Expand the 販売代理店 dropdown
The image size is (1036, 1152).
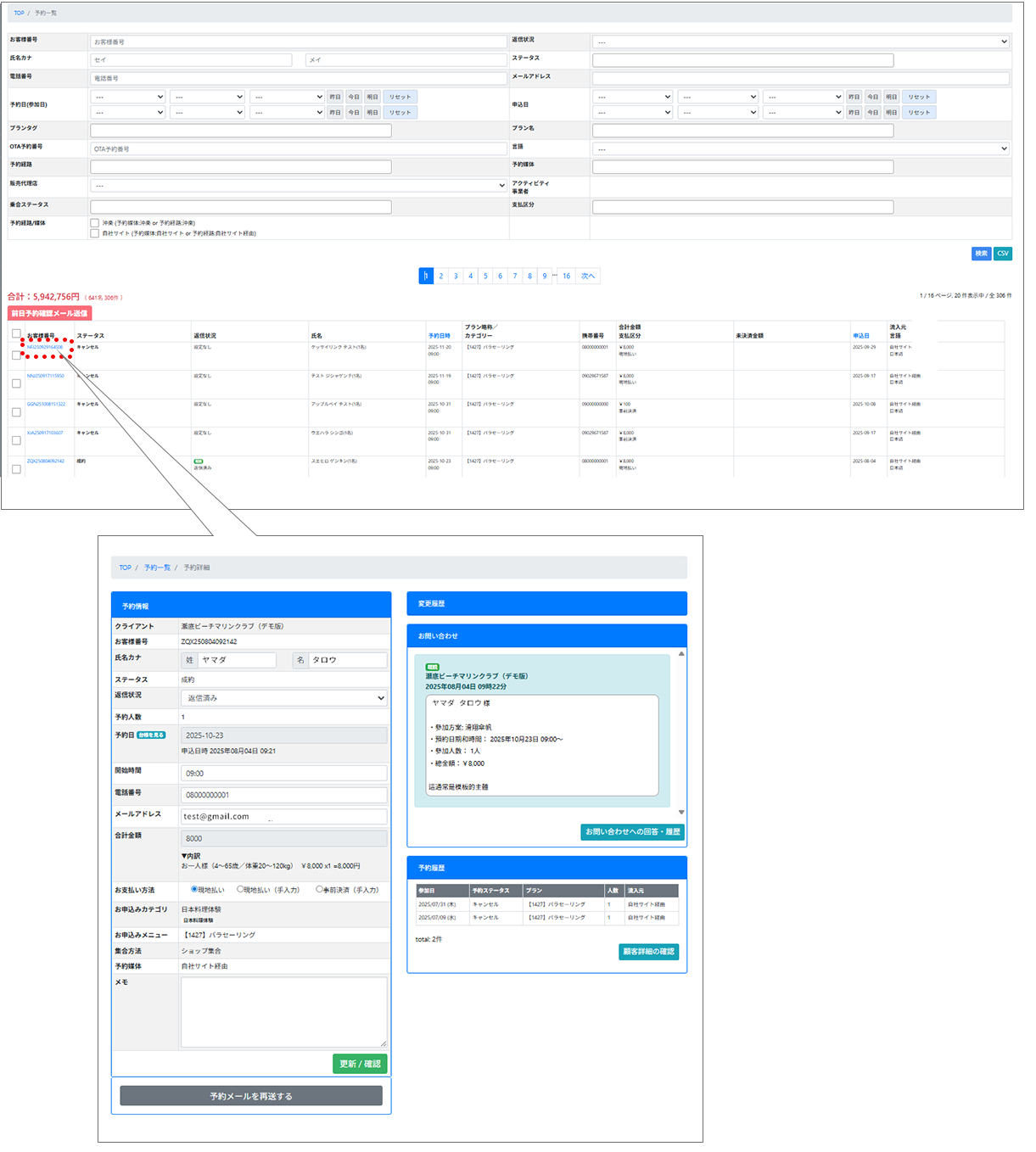(299, 186)
